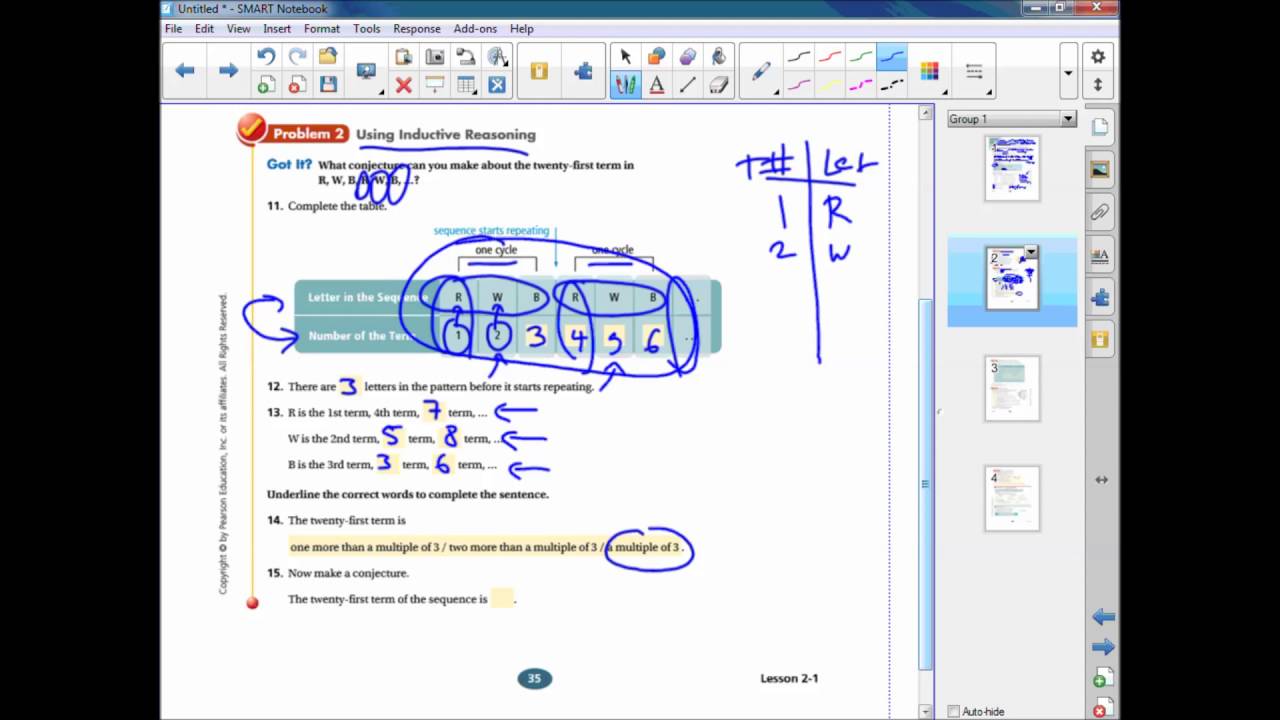
Task: Delete selection with the red X icon
Action: click(x=404, y=86)
